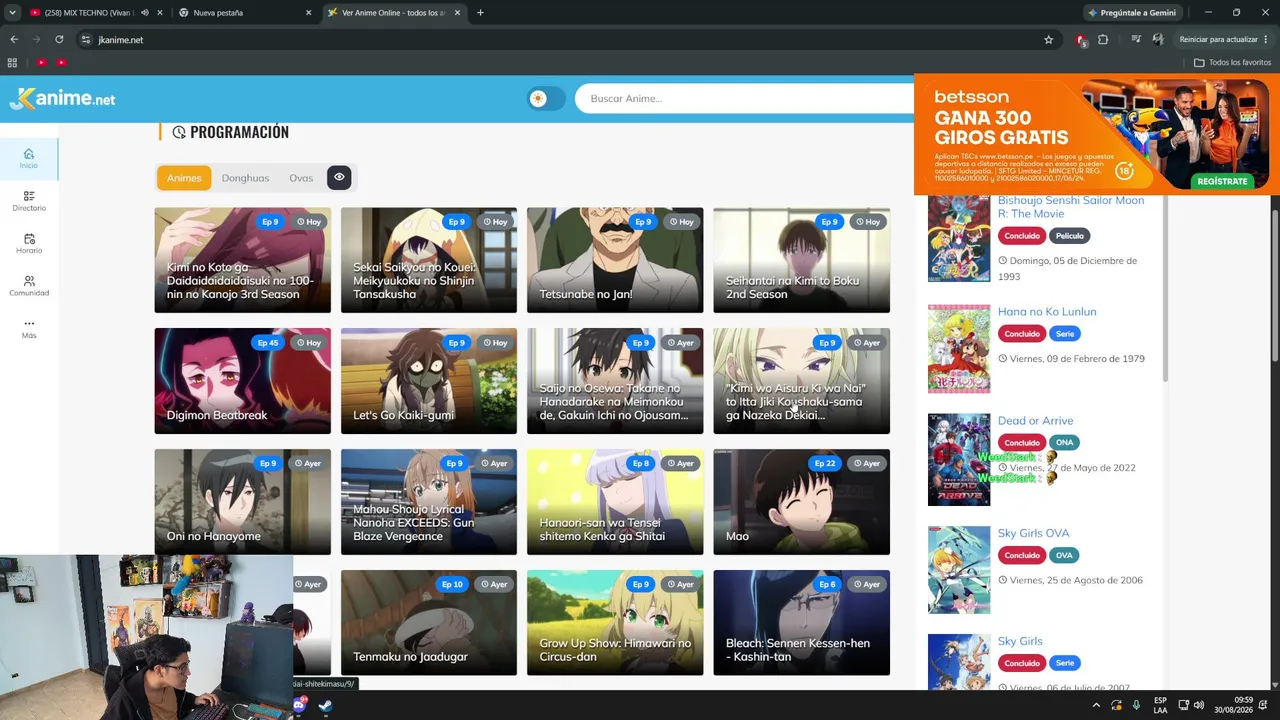The width and height of the screenshot is (1280, 720).
Task: Open Kimi no Koto ga Daidaidaidaidaisuki card
Action: pos(242,260)
